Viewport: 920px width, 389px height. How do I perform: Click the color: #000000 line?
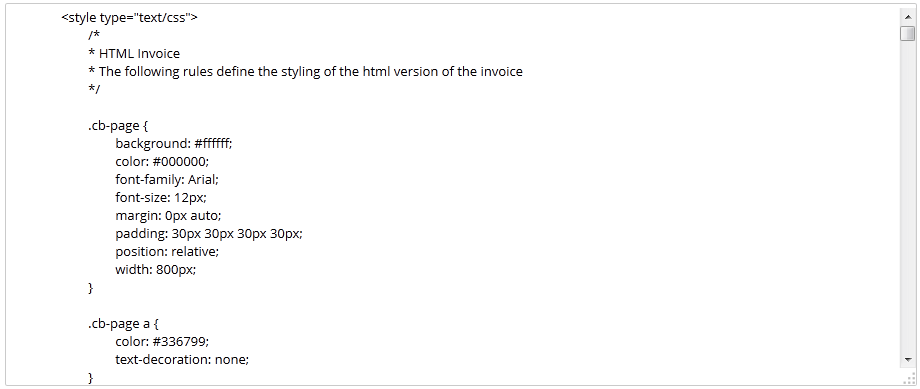pyautogui.click(x=162, y=161)
